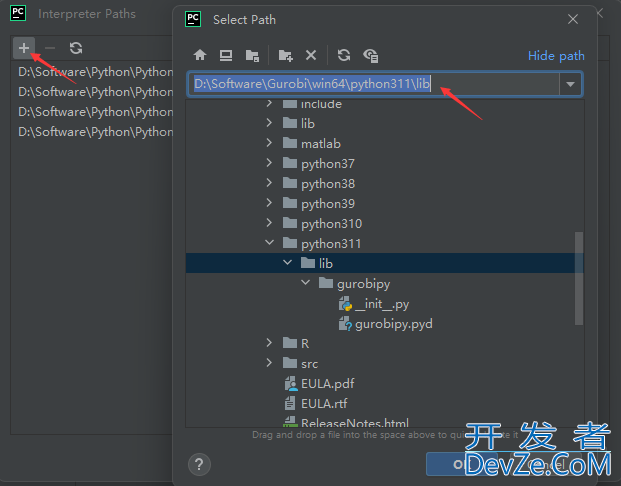Select the ReleaseNotes.html file name
The width and height of the screenshot is (621, 486).
point(354,423)
